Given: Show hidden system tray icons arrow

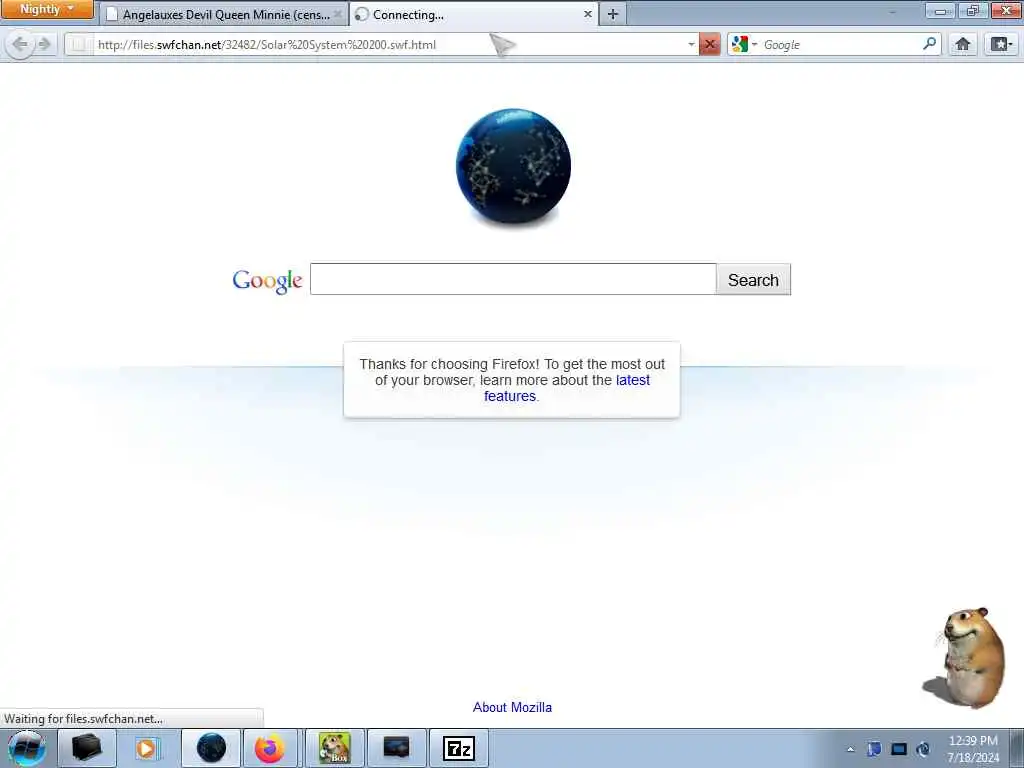Looking at the screenshot, I should pos(850,749).
